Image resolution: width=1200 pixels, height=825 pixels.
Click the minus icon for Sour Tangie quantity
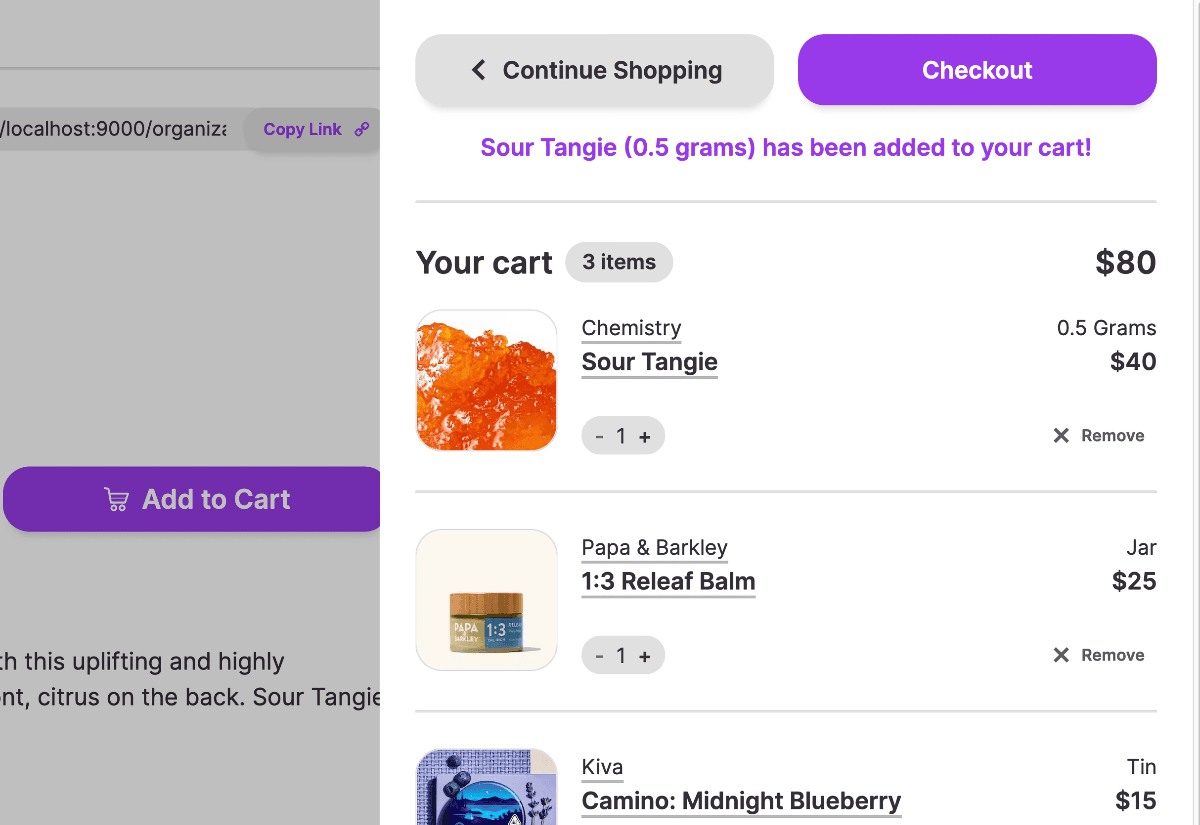pyautogui.click(x=601, y=435)
